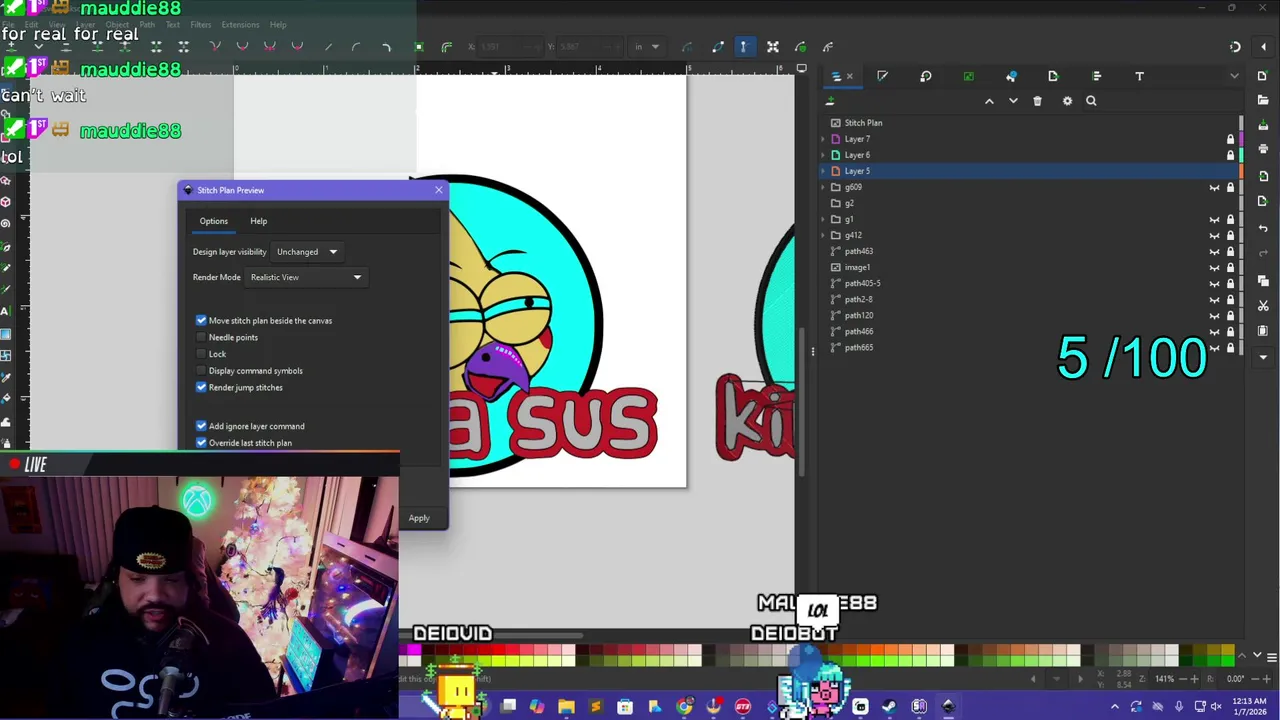Add a new layer with green plus icon
Screen dimensions: 1280x720
[x=830, y=101]
